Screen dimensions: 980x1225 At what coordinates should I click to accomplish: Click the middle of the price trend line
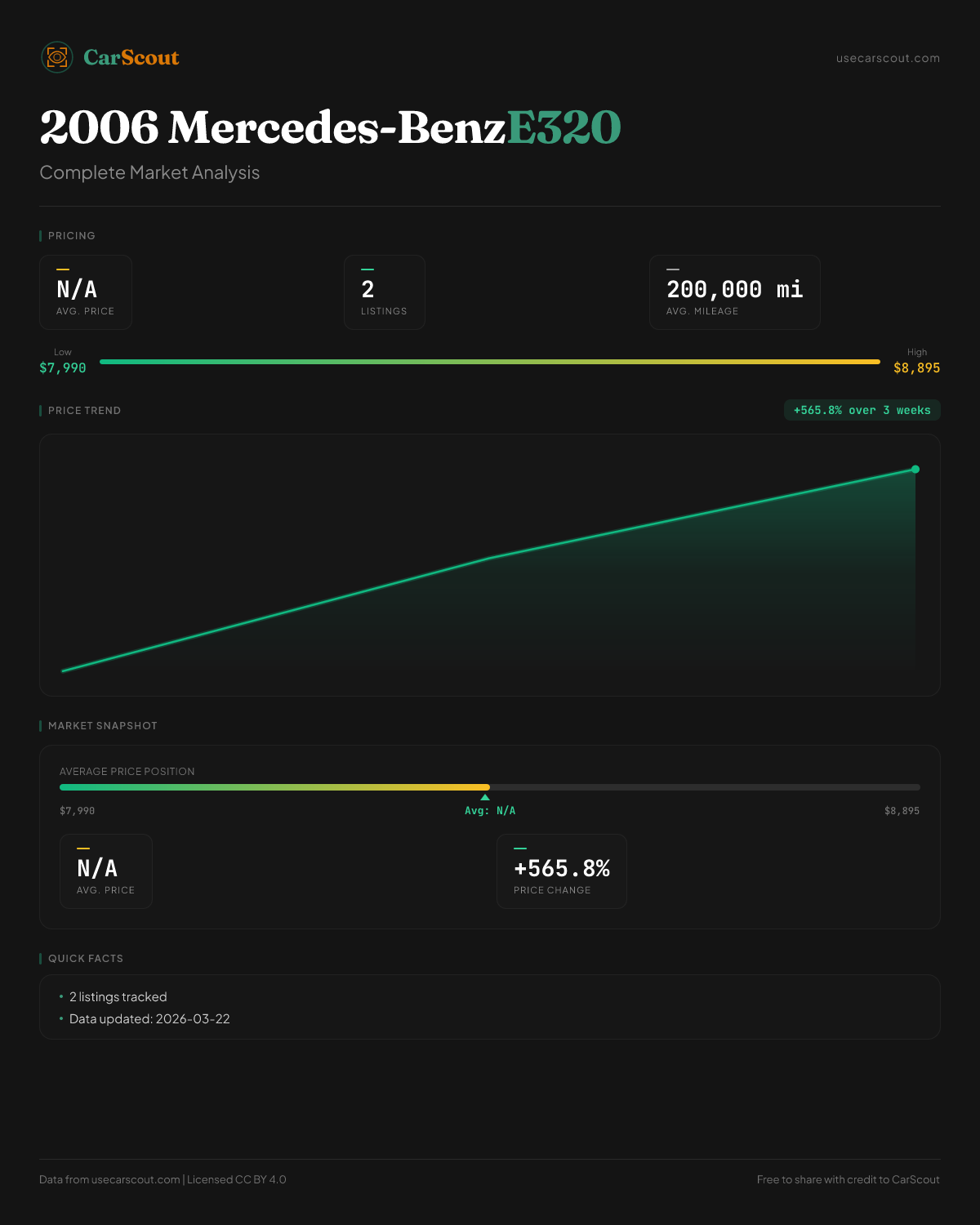pyautogui.click(x=488, y=559)
